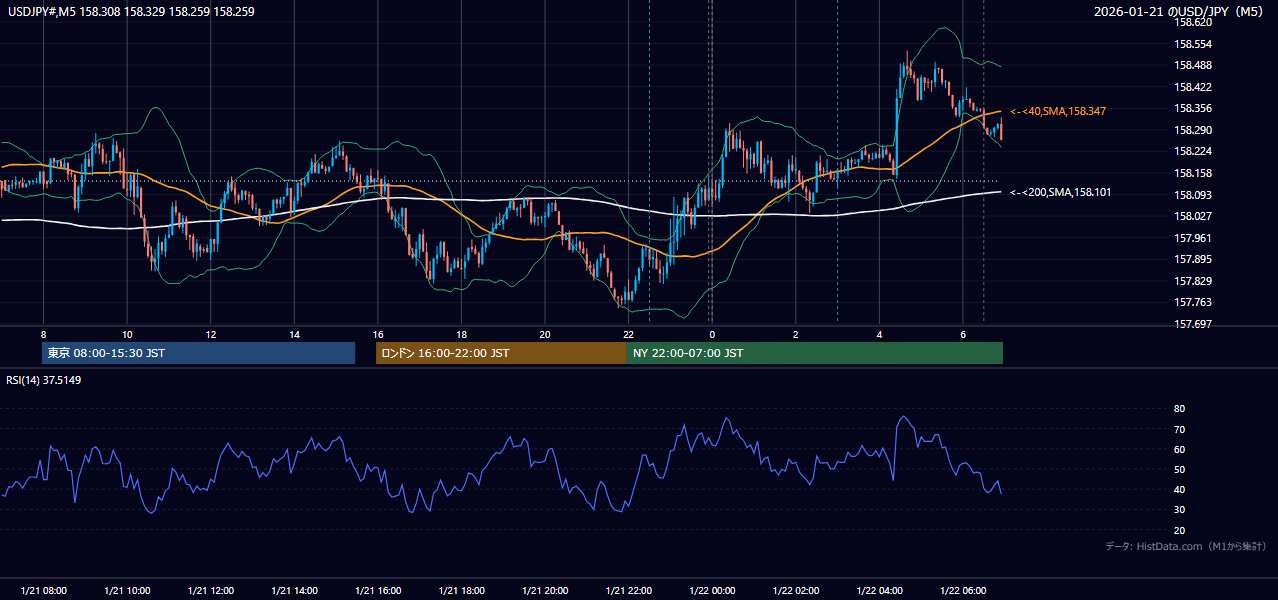Click hour marker 10 under price chart
1278x600 pixels.
click(127, 334)
